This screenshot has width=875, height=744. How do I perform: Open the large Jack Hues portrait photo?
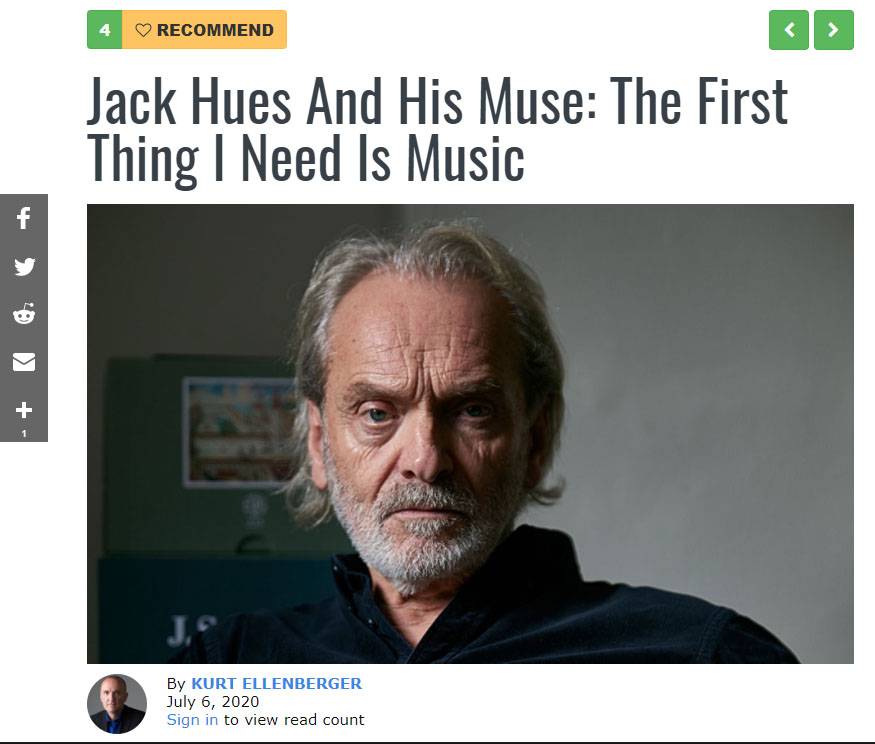[470, 434]
